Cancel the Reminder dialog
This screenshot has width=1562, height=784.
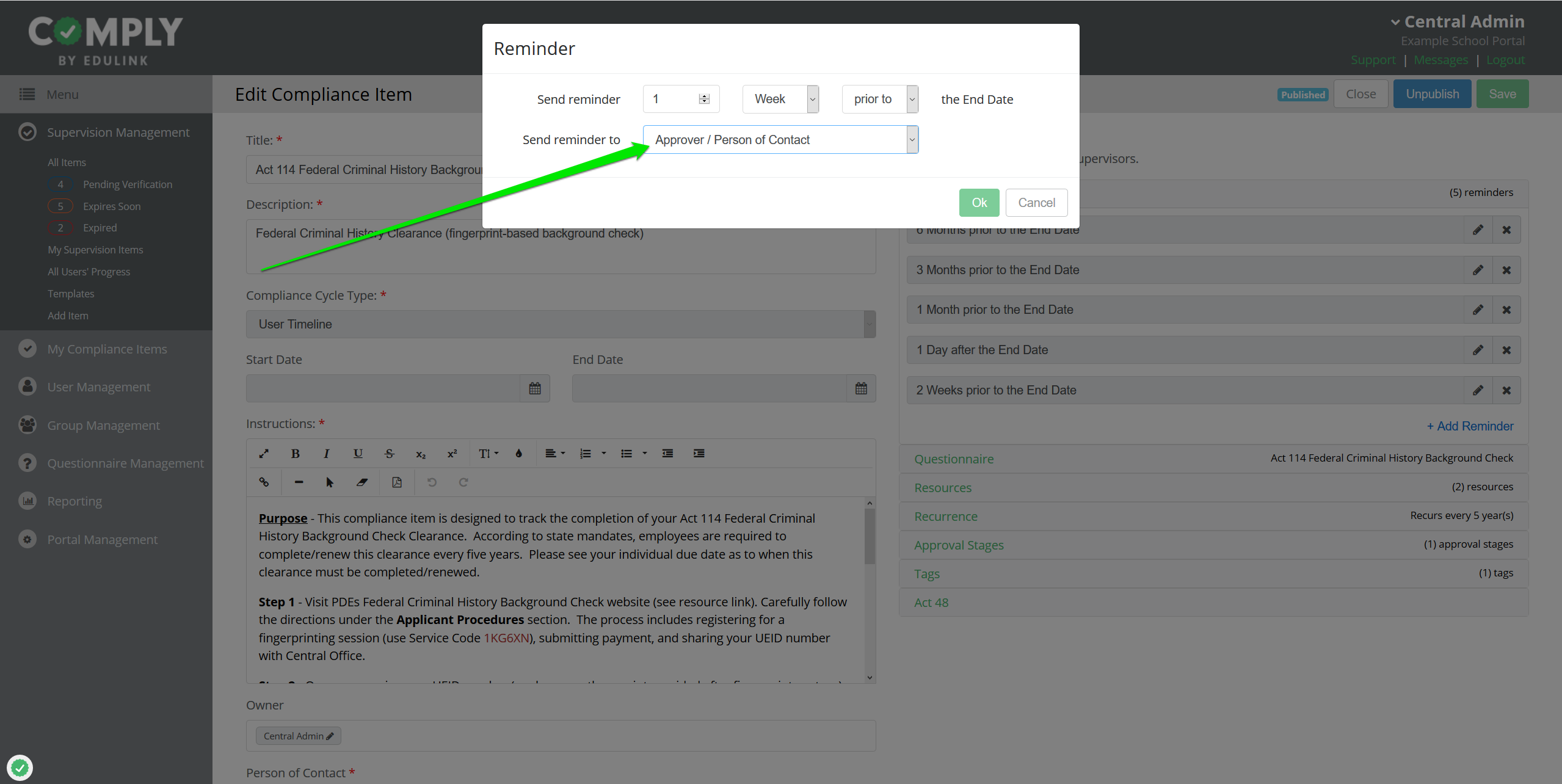[1036, 203]
